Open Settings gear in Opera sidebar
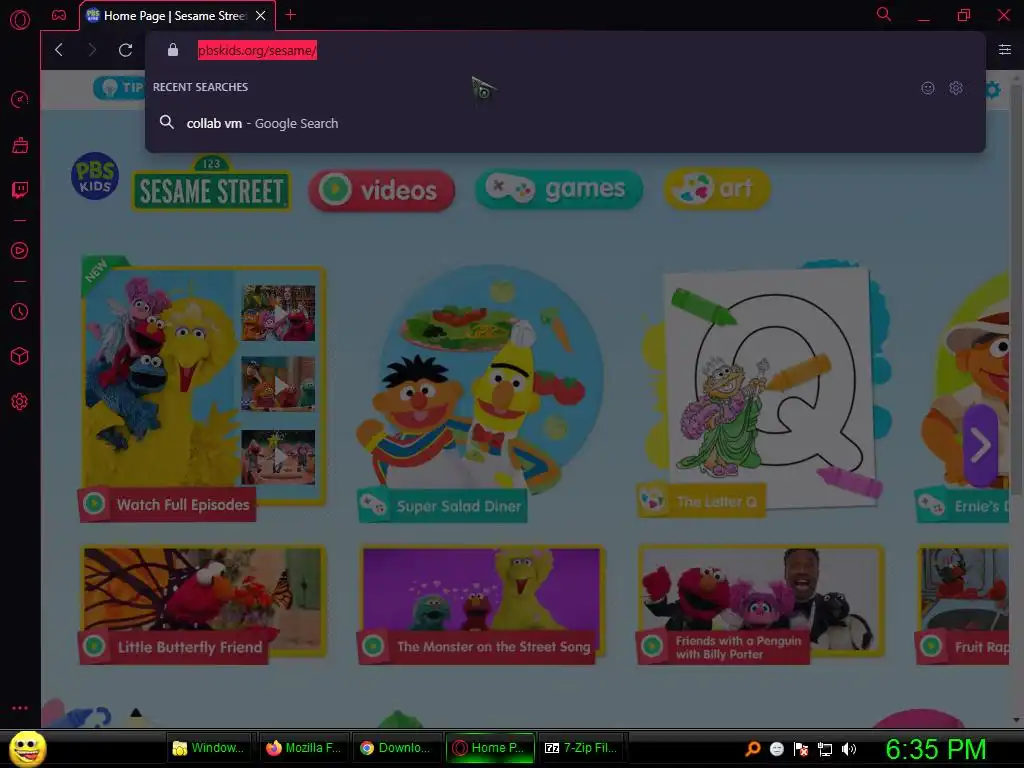The image size is (1024, 768). (x=20, y=402)
